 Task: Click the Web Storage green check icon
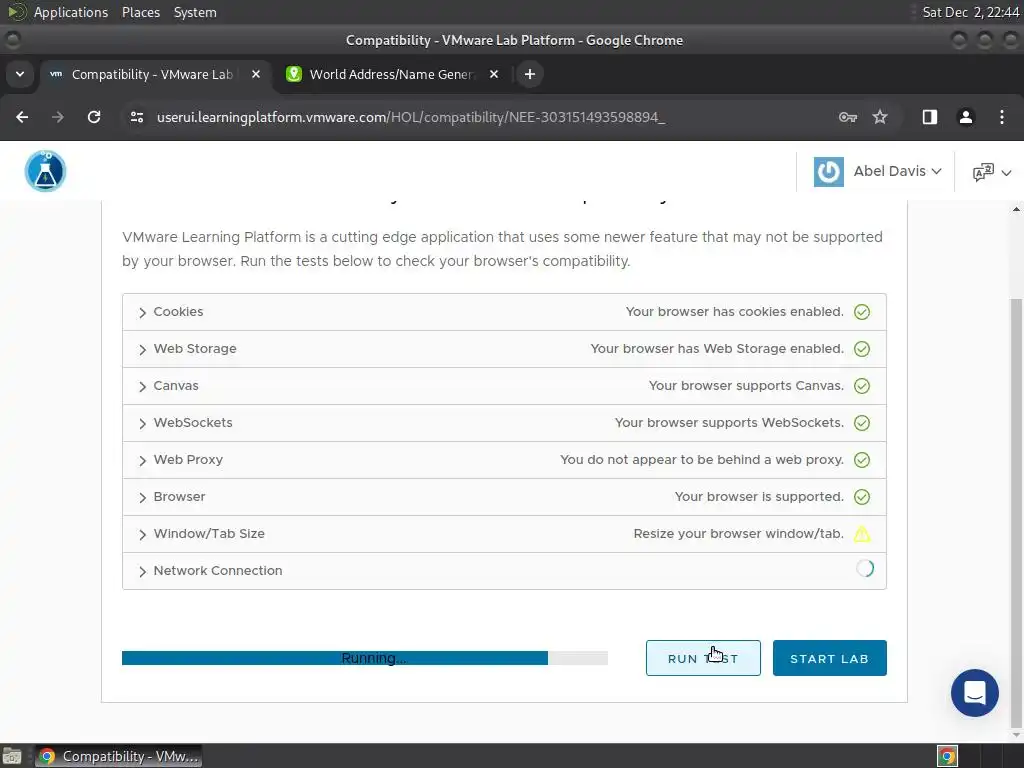pyautogui.click(x=862, y=349)
